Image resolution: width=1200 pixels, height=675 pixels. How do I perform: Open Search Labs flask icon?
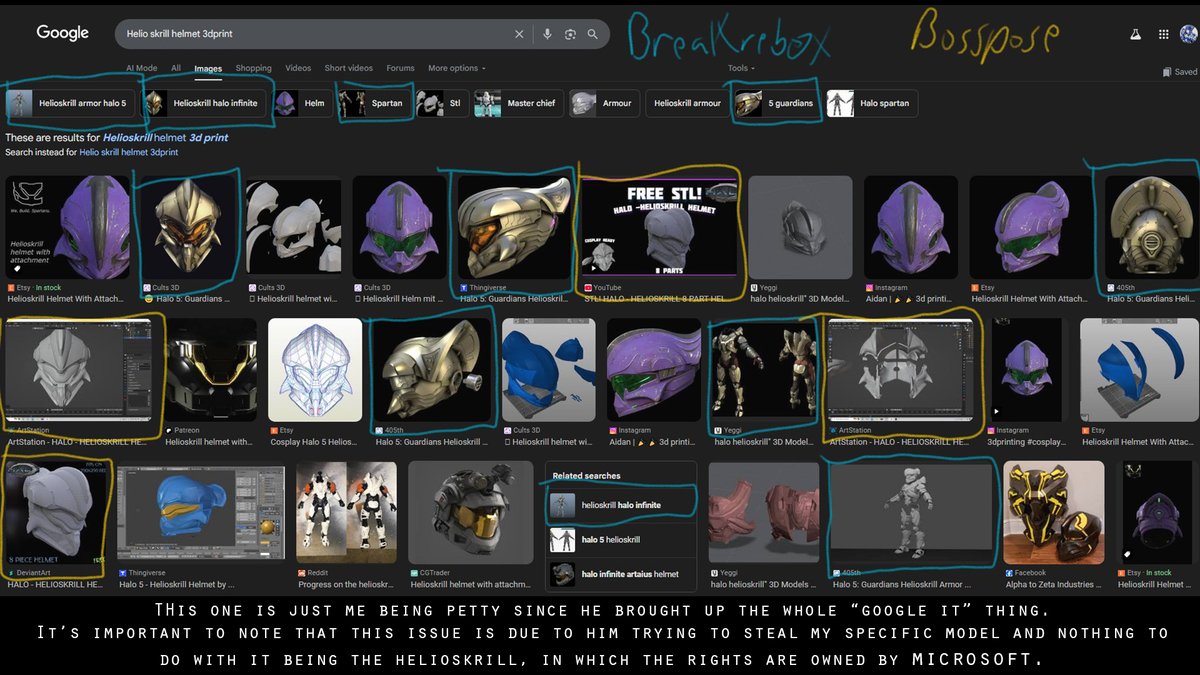(x=1135, y=34)
